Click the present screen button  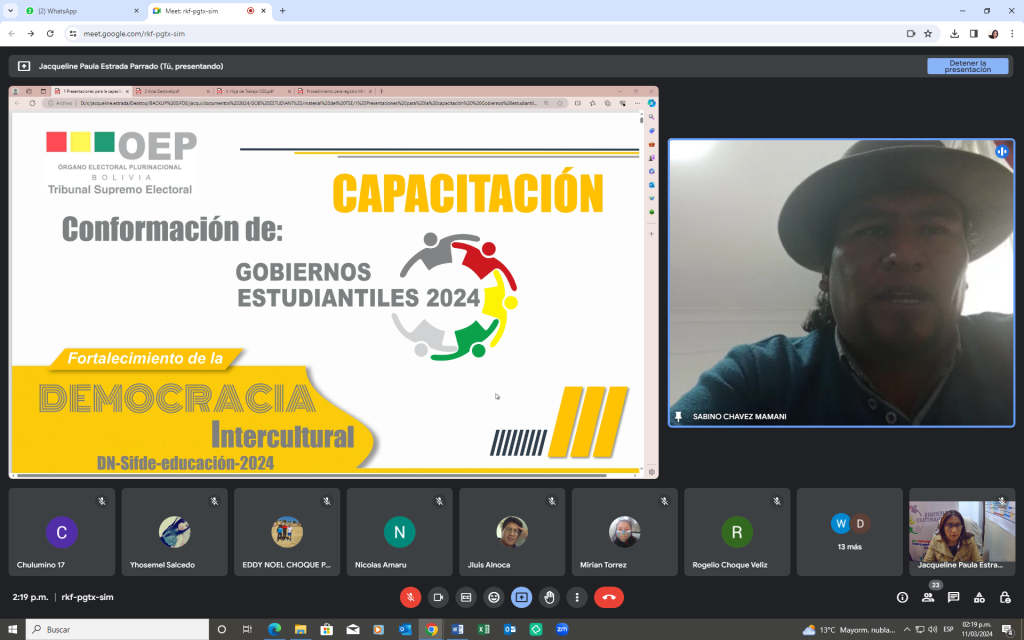coord(521,597)
